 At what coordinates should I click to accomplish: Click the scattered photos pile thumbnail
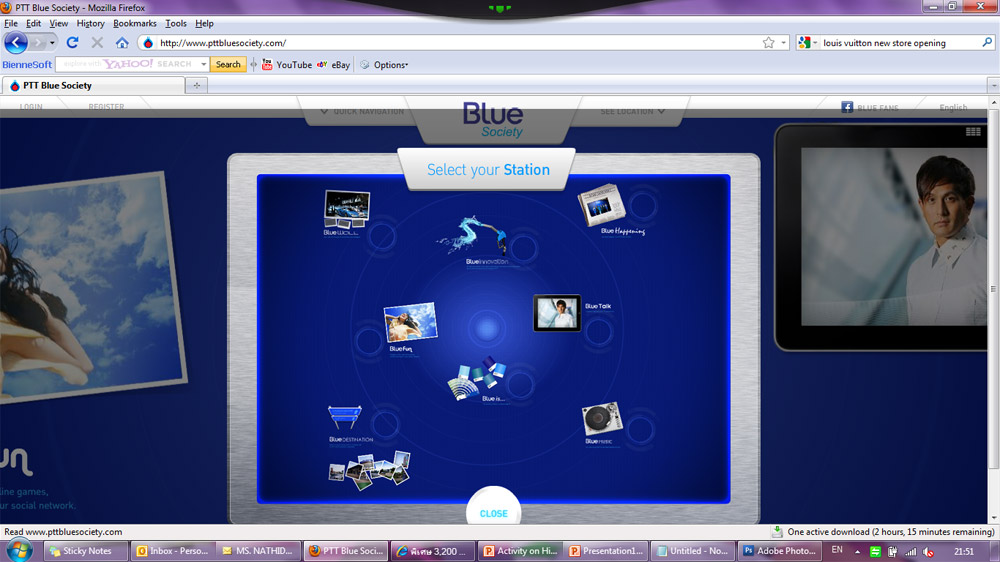coord(369,471)
